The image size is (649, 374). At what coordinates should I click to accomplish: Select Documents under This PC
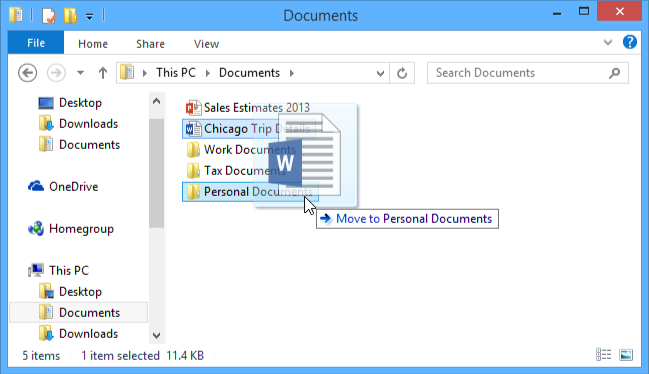coord(79,313)
